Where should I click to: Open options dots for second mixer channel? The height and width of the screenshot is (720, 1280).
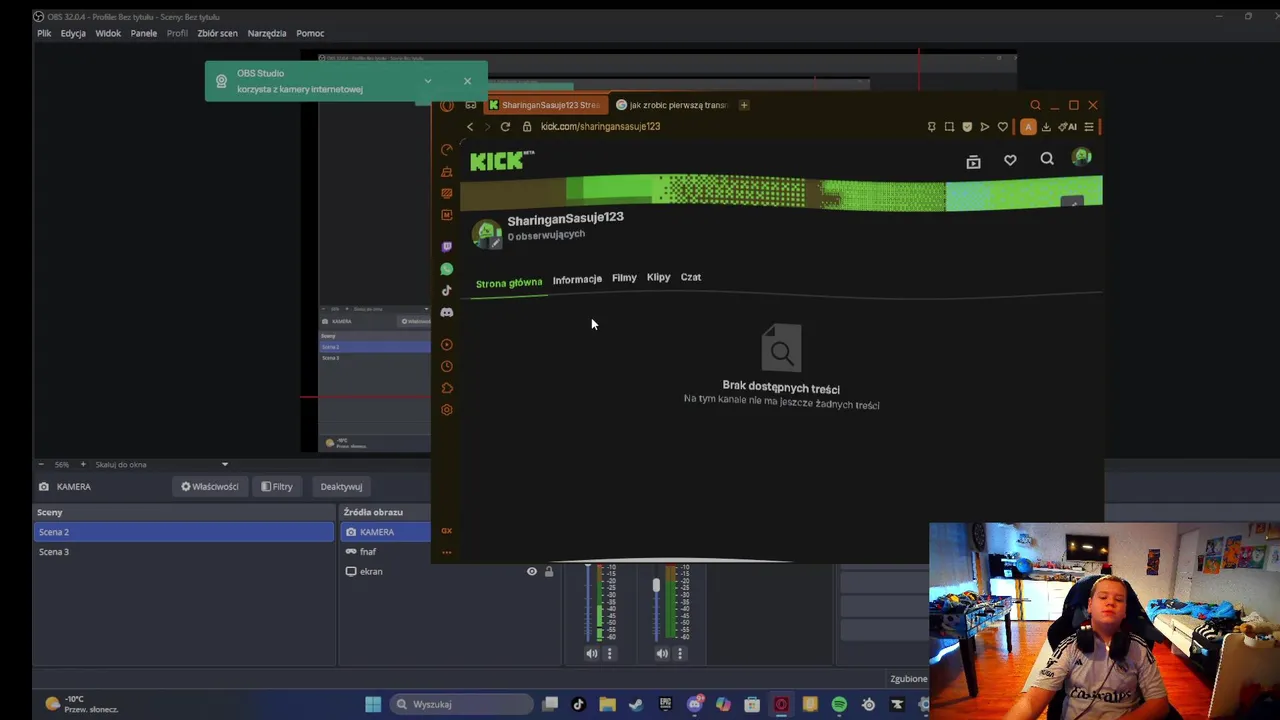[x=680, y=653]
